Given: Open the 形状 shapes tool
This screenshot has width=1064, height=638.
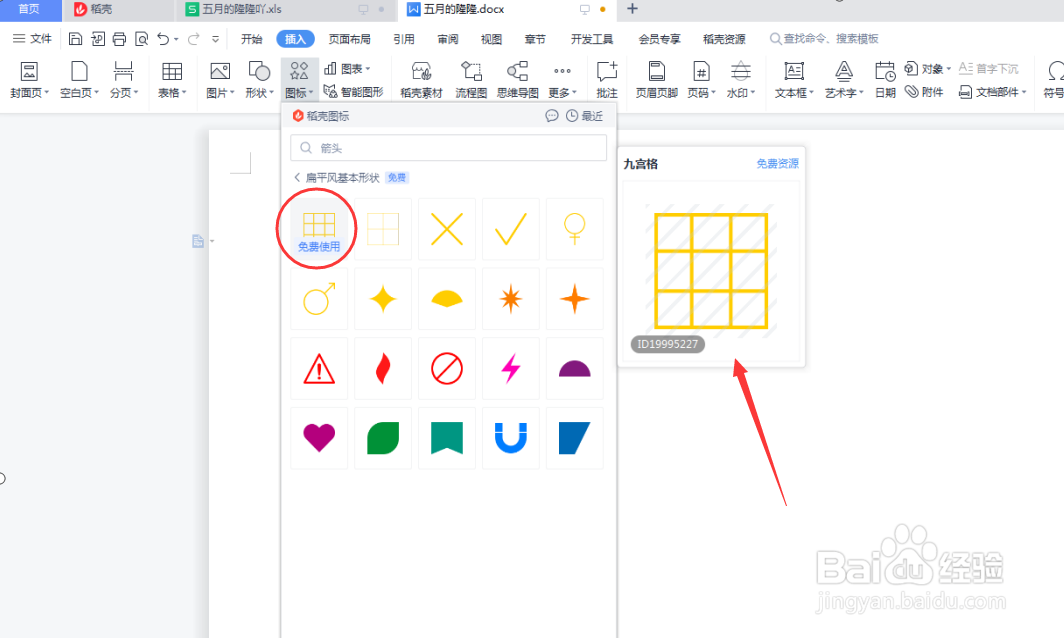Looking at the screenshot, I should [259, 79].
